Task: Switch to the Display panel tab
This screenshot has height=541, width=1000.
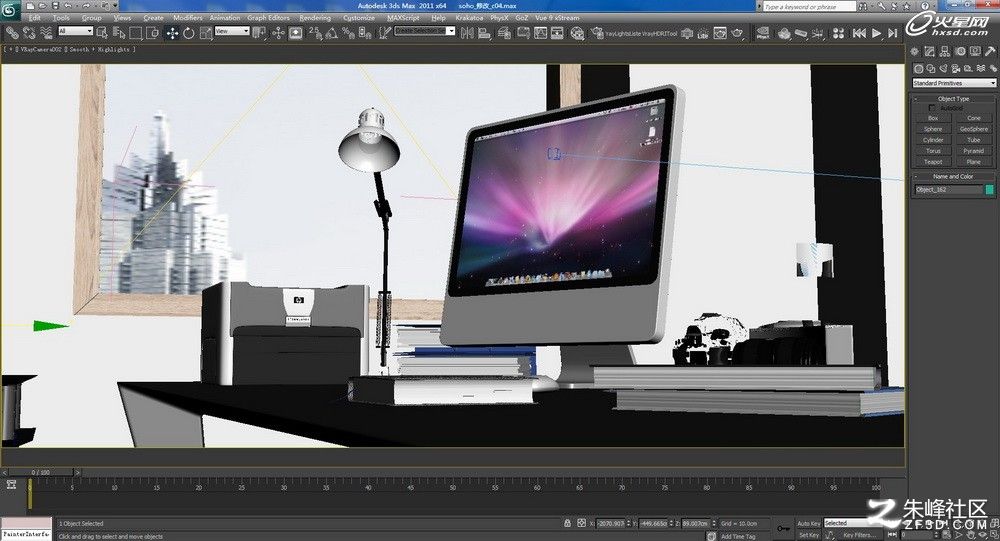Action: coord(975,51)
